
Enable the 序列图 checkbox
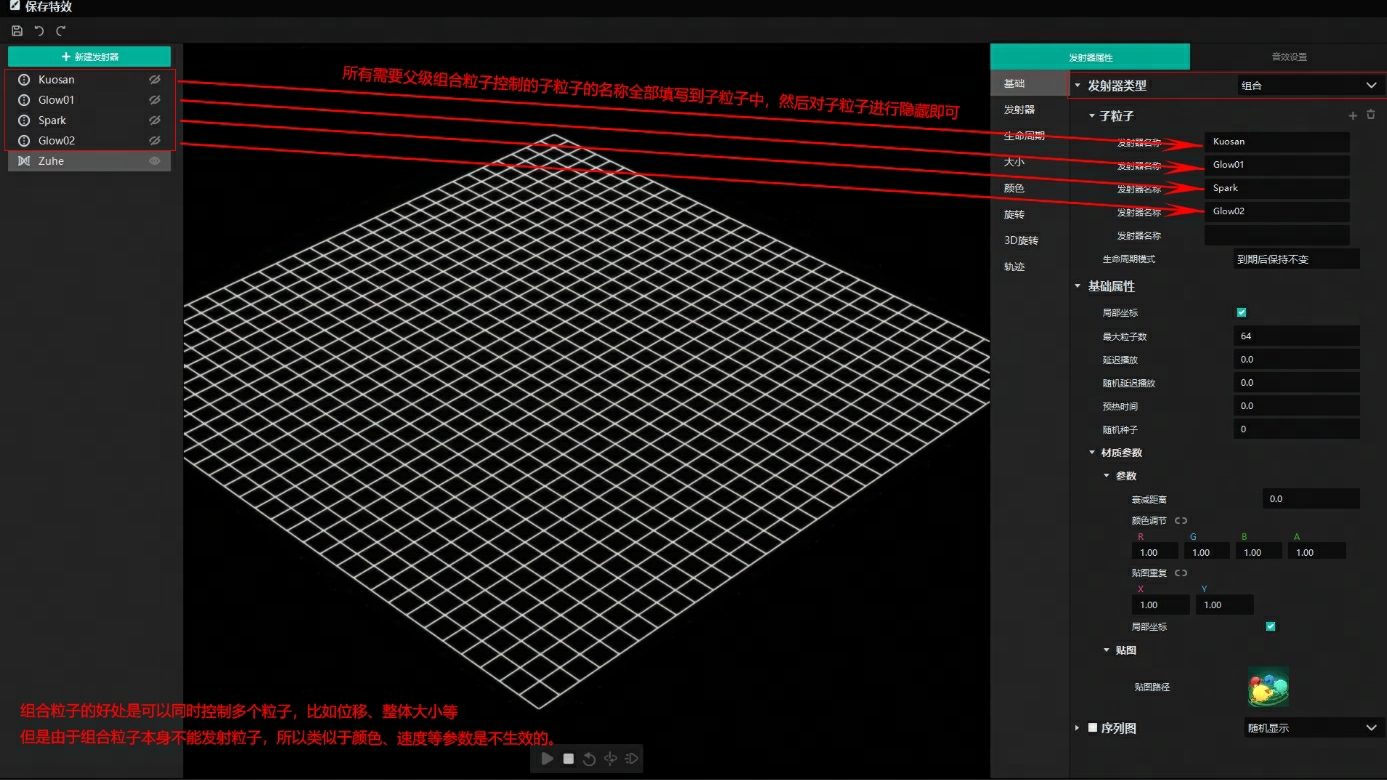click(x=1093, y=728)
